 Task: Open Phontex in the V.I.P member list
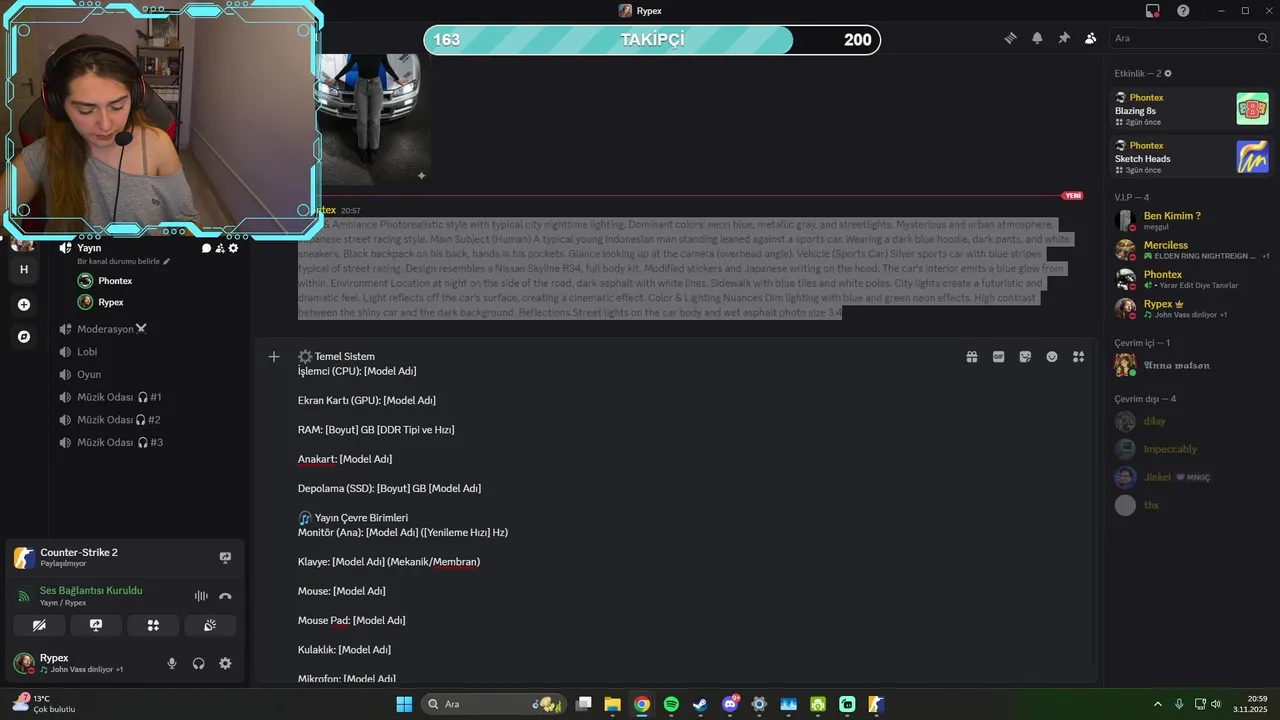click(1191, 279)
